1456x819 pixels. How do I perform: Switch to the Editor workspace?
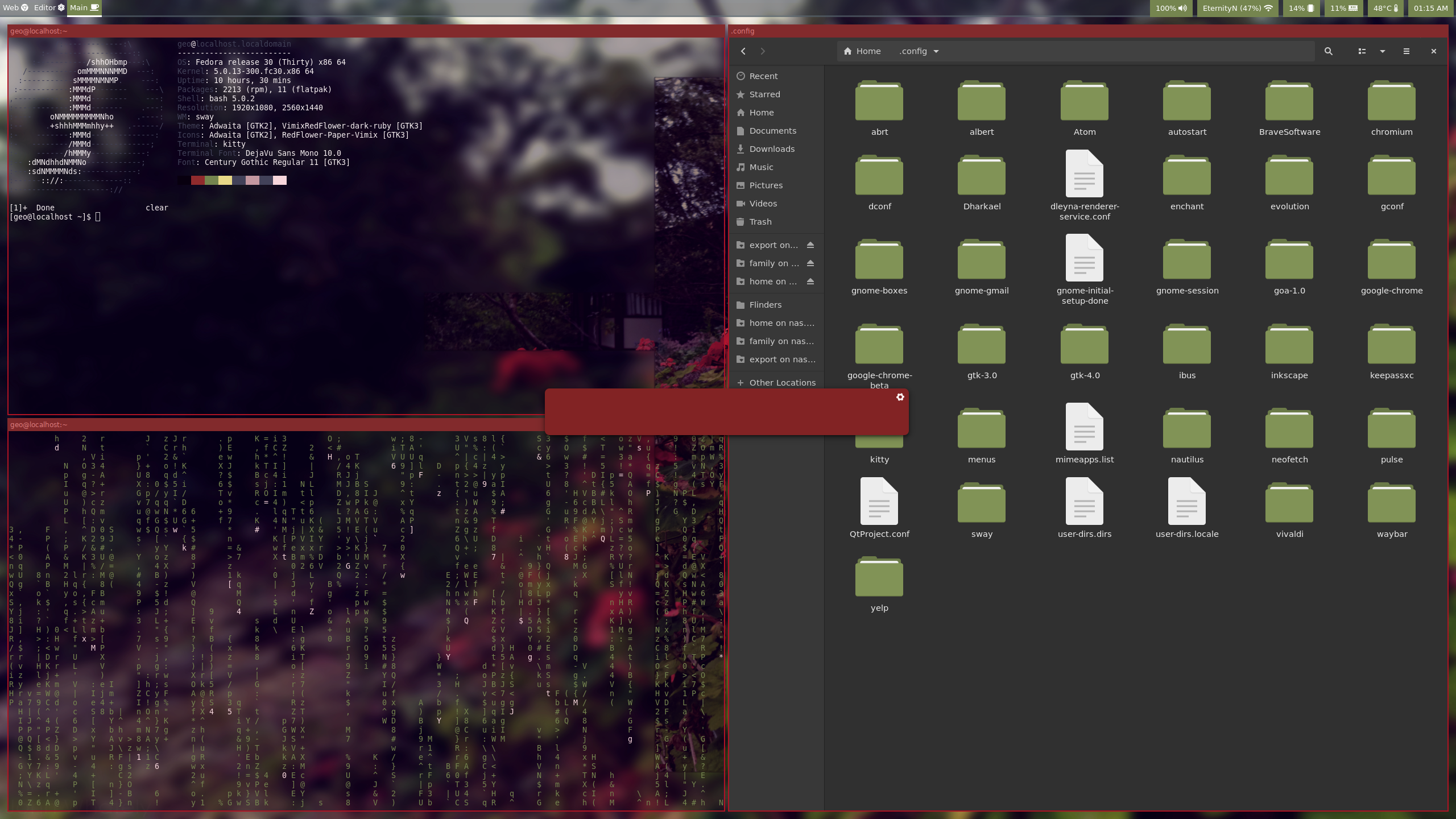pyautogui.click(x=49, y=8)
